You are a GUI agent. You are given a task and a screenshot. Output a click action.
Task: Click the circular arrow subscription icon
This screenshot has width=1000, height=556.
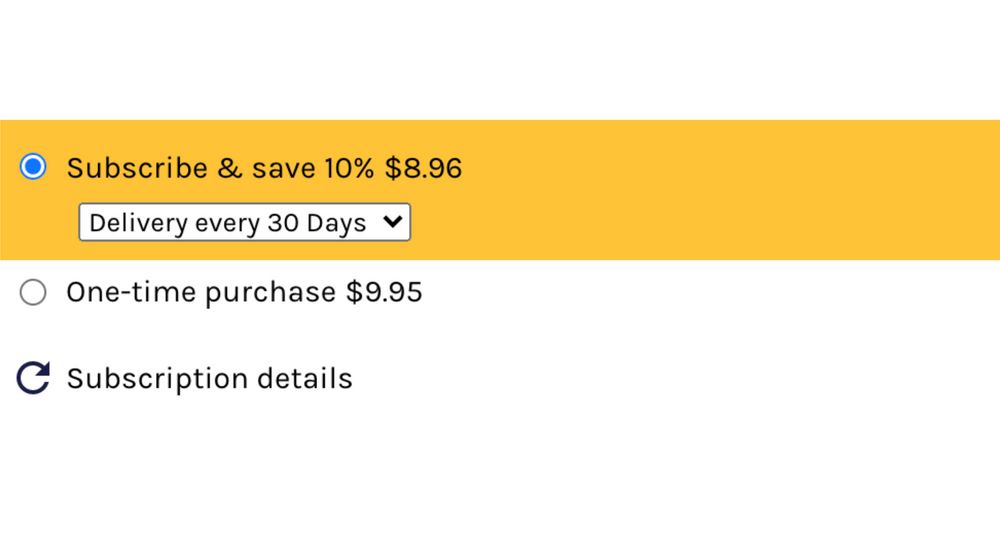pyautogui.click(x=33, y=378)
